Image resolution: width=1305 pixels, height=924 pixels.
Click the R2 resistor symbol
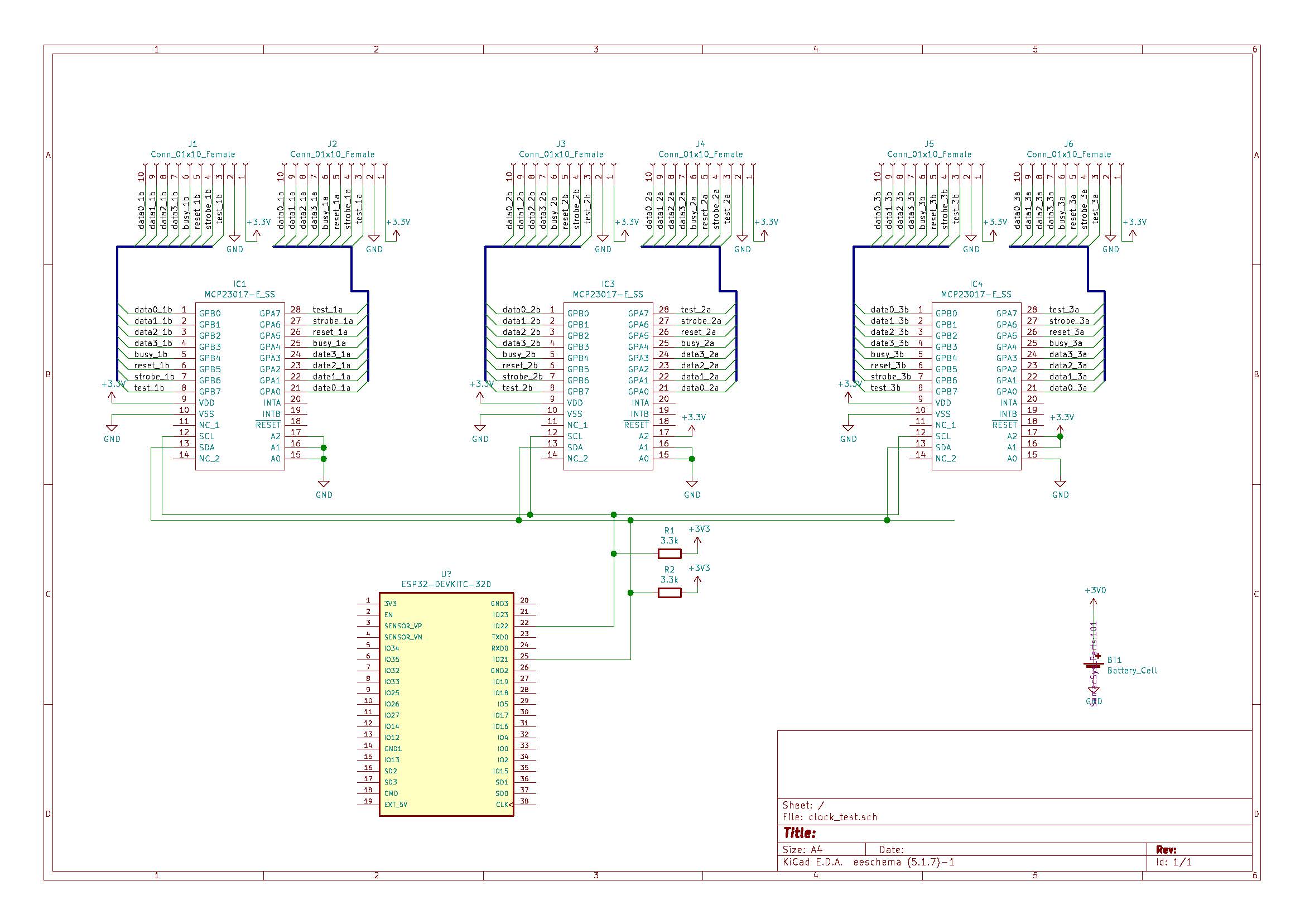point(669,593)
